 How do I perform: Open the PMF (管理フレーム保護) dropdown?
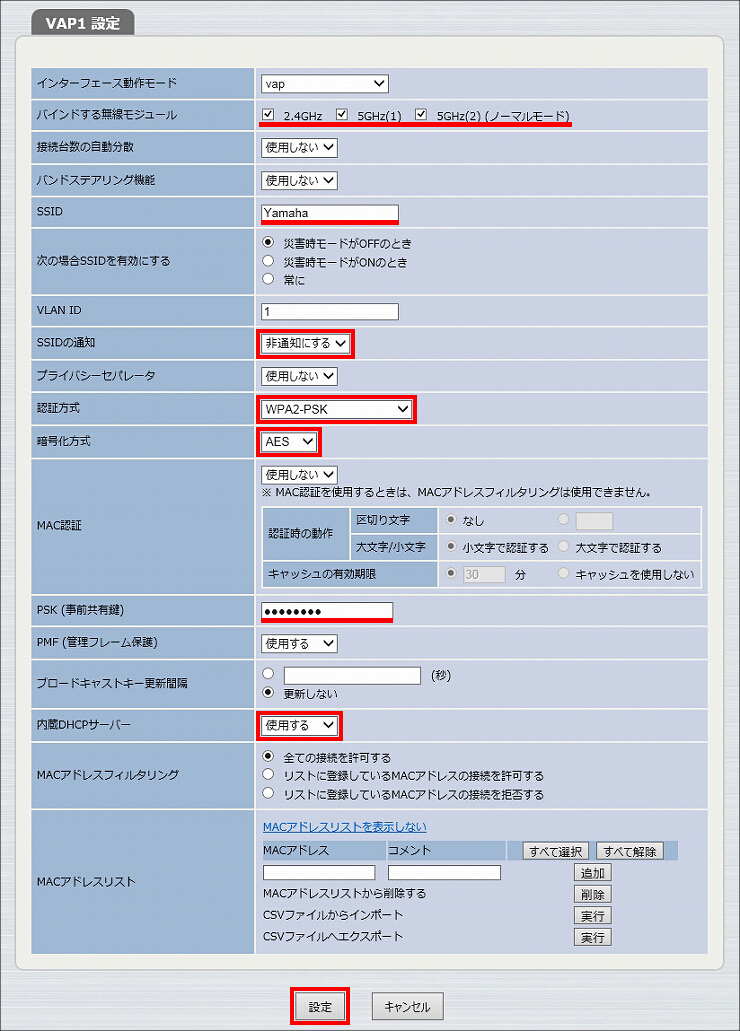(299, 644)
